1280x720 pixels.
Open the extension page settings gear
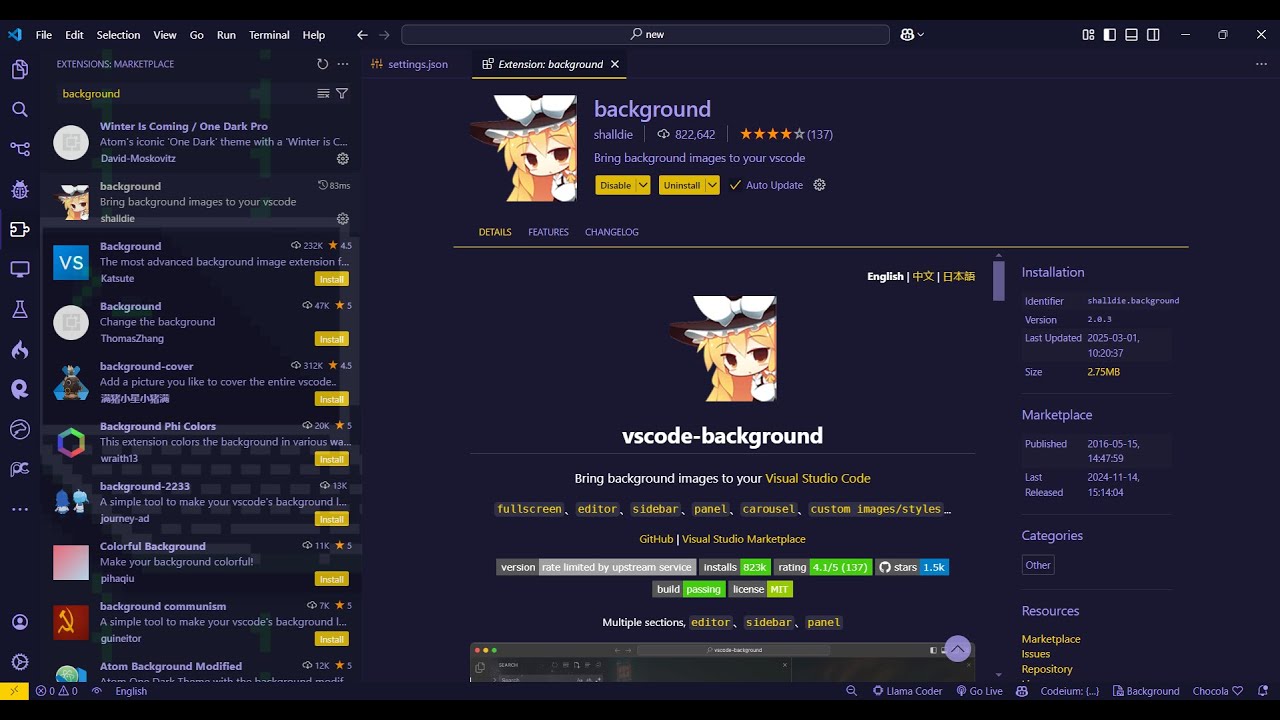[x=819, y=185]
